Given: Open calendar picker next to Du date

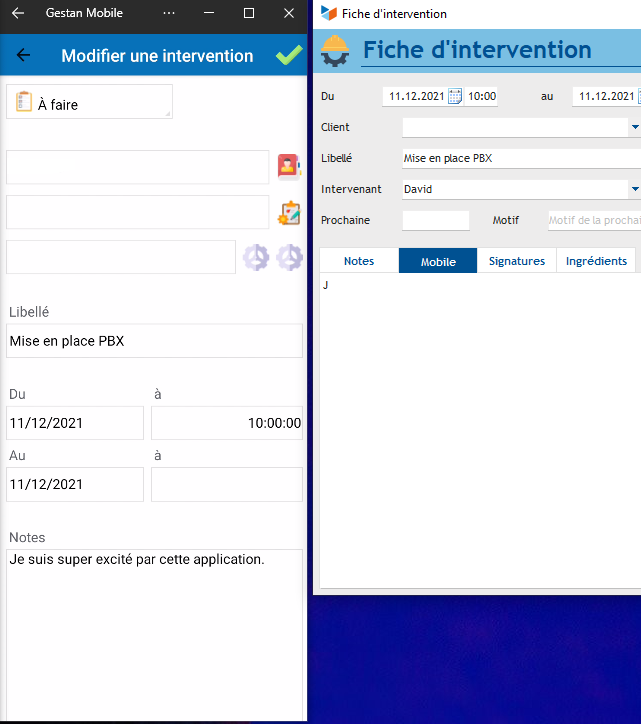Looking at the screenshot, I should click(x=455, y=97).
